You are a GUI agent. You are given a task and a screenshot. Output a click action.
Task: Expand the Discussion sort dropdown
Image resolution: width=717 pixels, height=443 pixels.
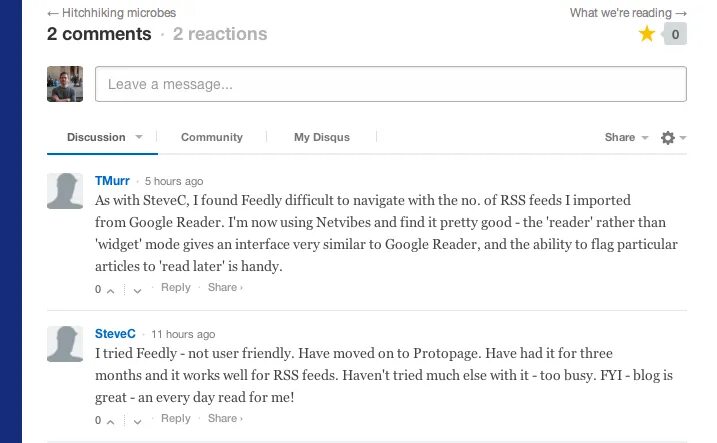[139, 137]
